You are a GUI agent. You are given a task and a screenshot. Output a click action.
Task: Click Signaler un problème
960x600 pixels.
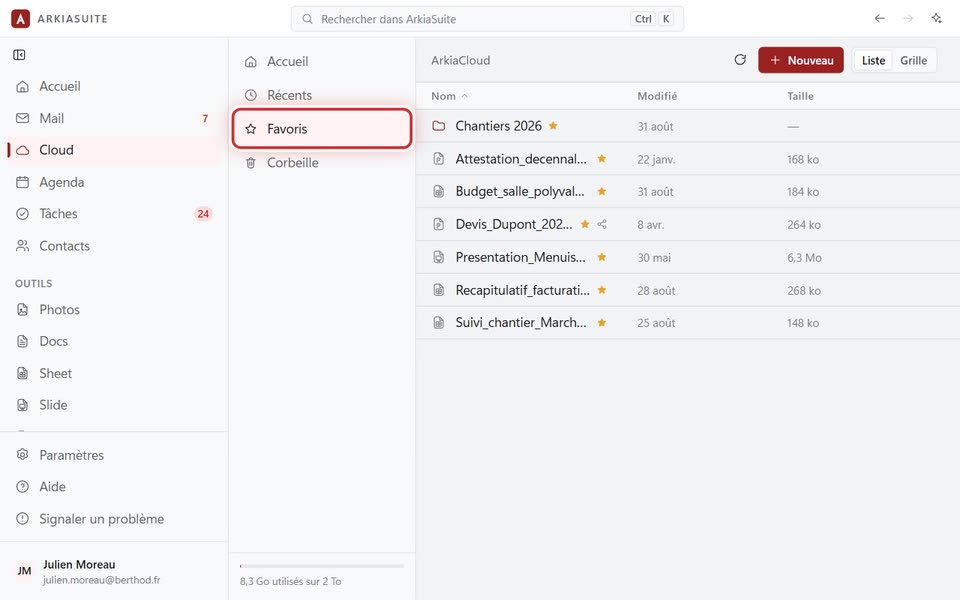(x=114, y=519)
